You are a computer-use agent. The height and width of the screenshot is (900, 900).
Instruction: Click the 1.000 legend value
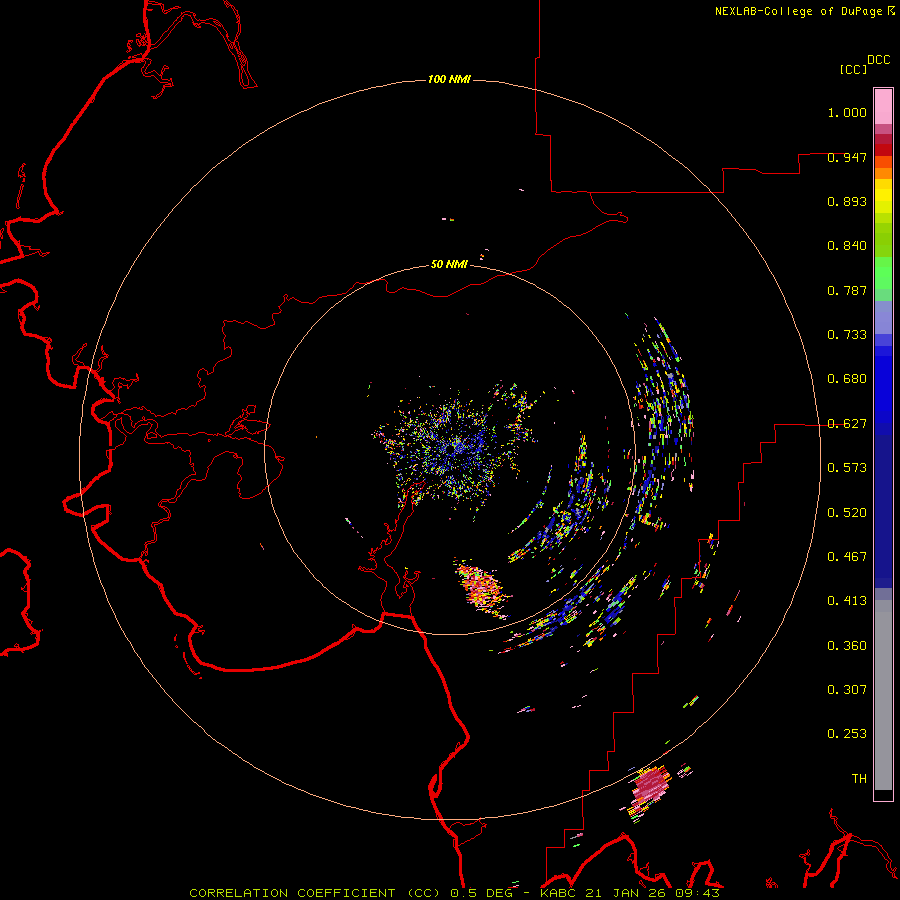click(x=847, y=112)
